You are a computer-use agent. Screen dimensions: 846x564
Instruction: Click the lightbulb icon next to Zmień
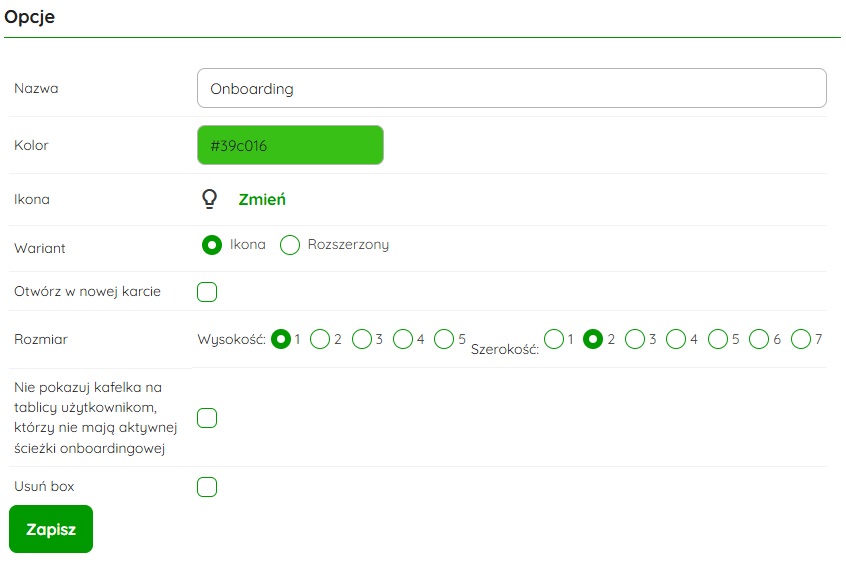(209, 199)
